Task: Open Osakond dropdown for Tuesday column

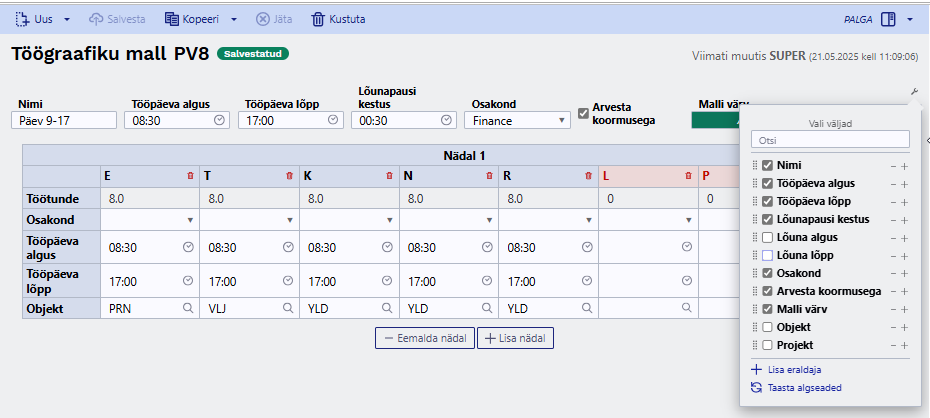Action: click(250, 219)
